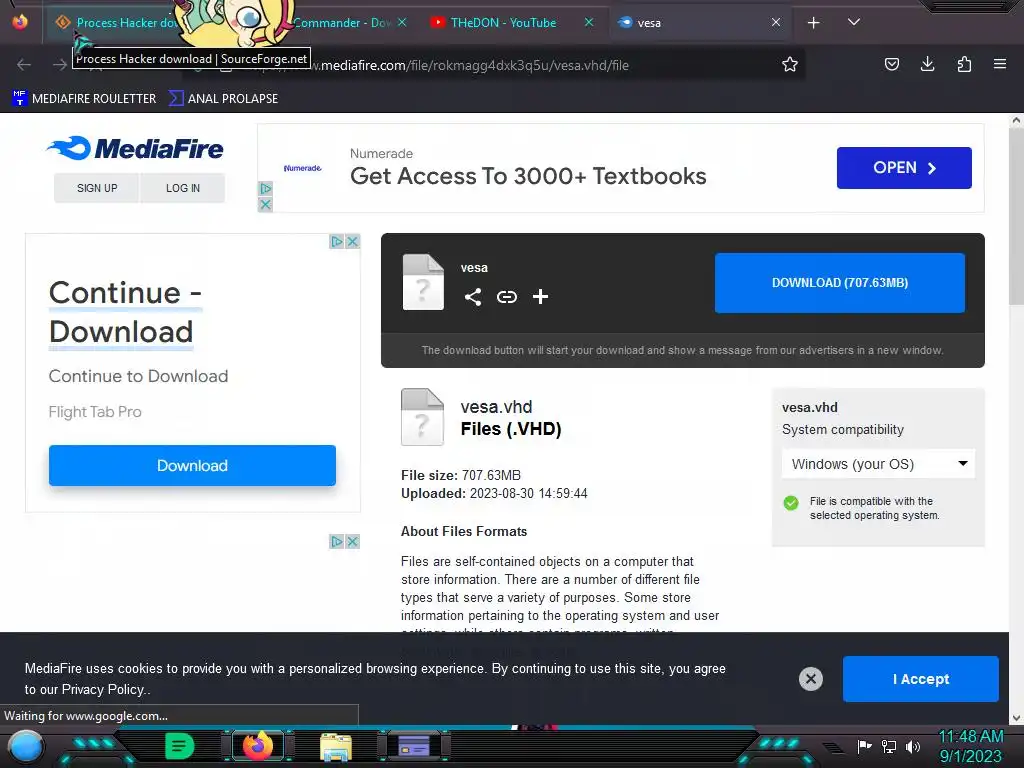Copy link with the chain link icon
This screenshot has width=1024, height=768.
pos(507,297)
